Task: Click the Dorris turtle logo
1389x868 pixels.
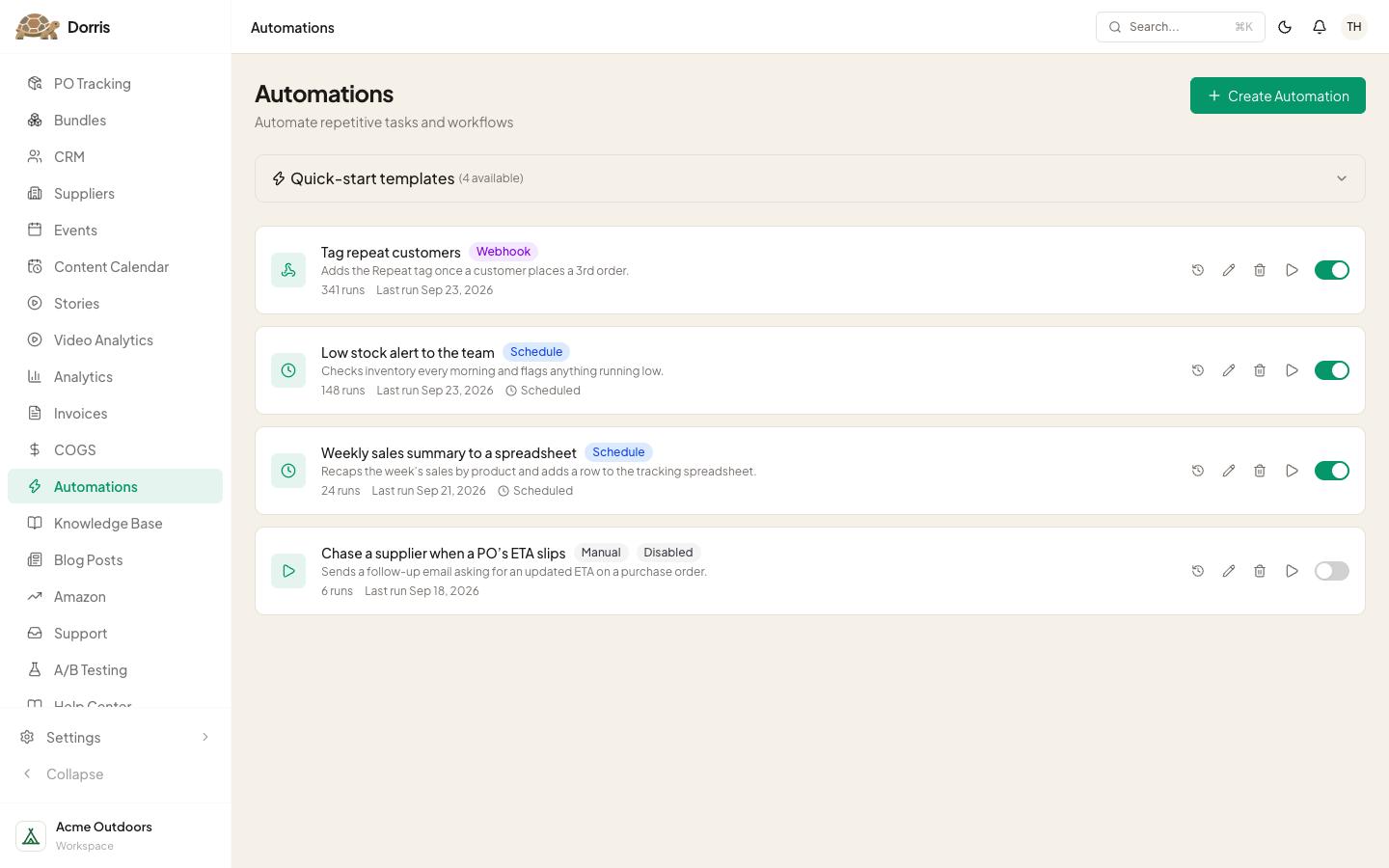Action: pyautogui.click(x=38, y=27)
